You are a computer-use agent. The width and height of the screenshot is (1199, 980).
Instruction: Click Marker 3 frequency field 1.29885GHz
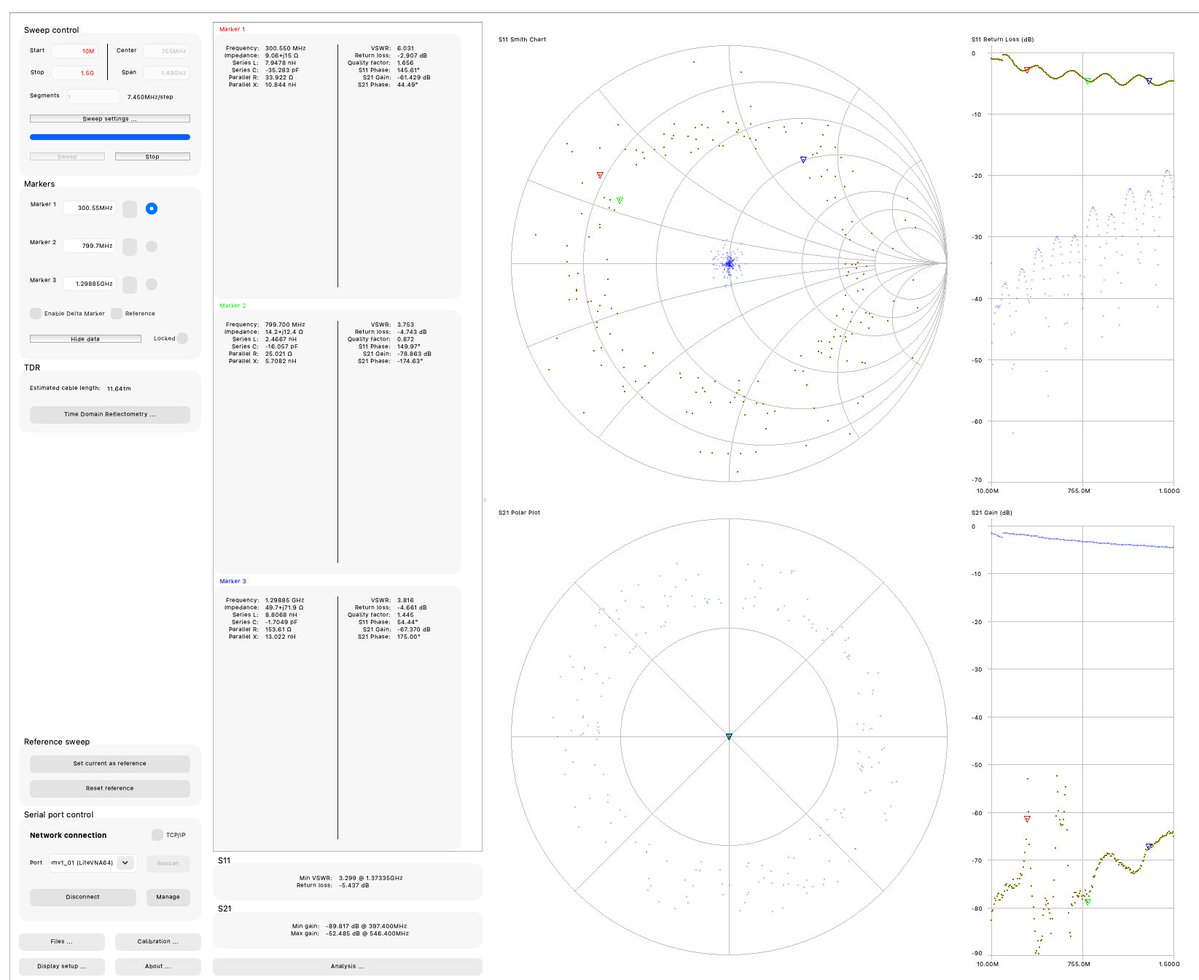(91, 284)
